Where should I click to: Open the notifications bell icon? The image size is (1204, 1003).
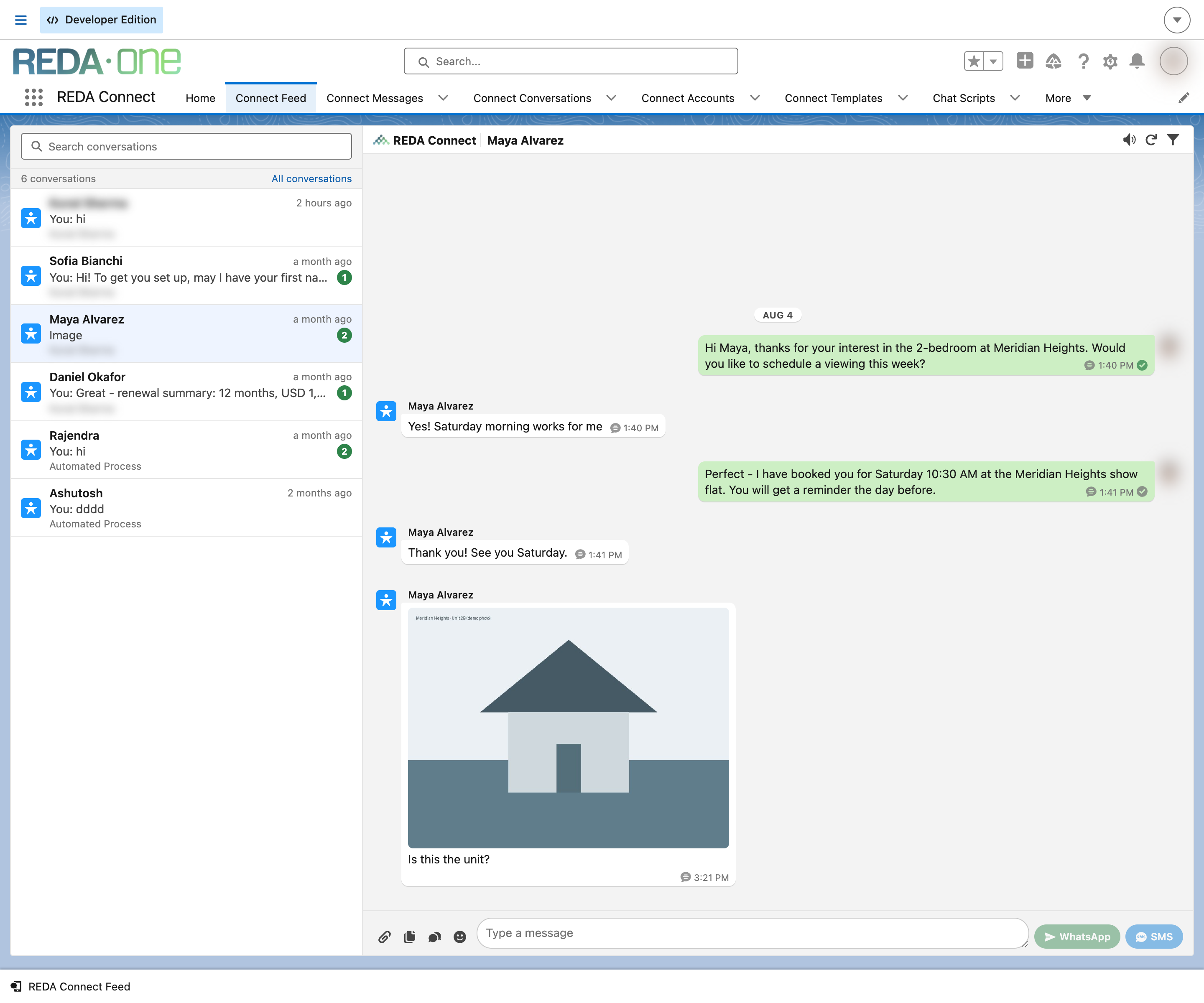(x=1137, y=61)
